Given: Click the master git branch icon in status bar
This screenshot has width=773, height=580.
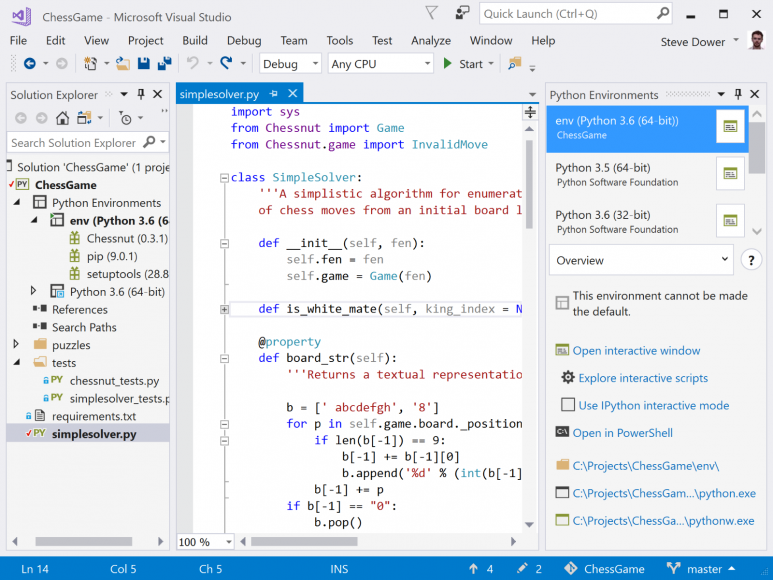Looking at the screenshot, I should tap(671, 569).
